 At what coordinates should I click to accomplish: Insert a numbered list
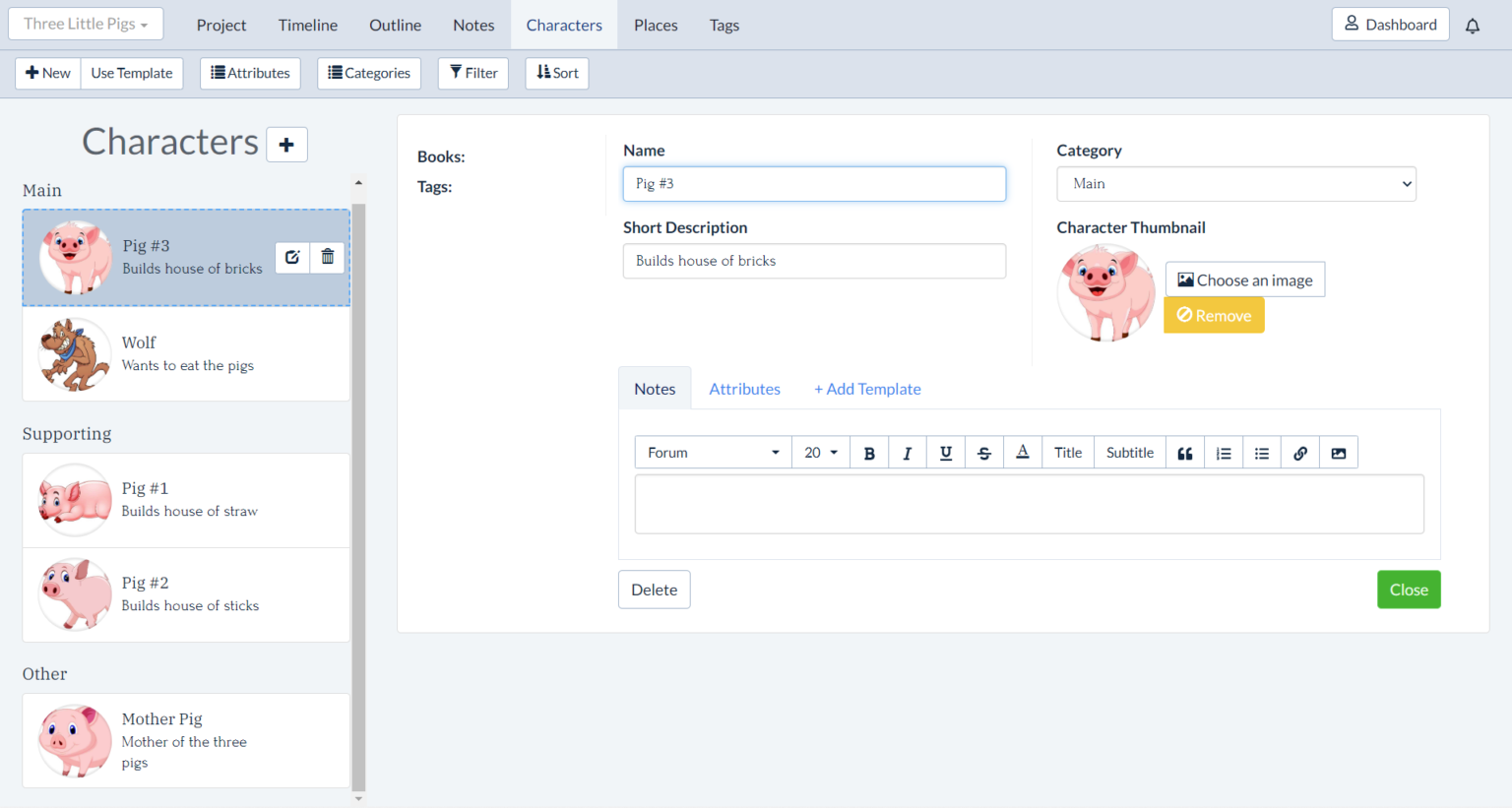tap(1224, 453)
